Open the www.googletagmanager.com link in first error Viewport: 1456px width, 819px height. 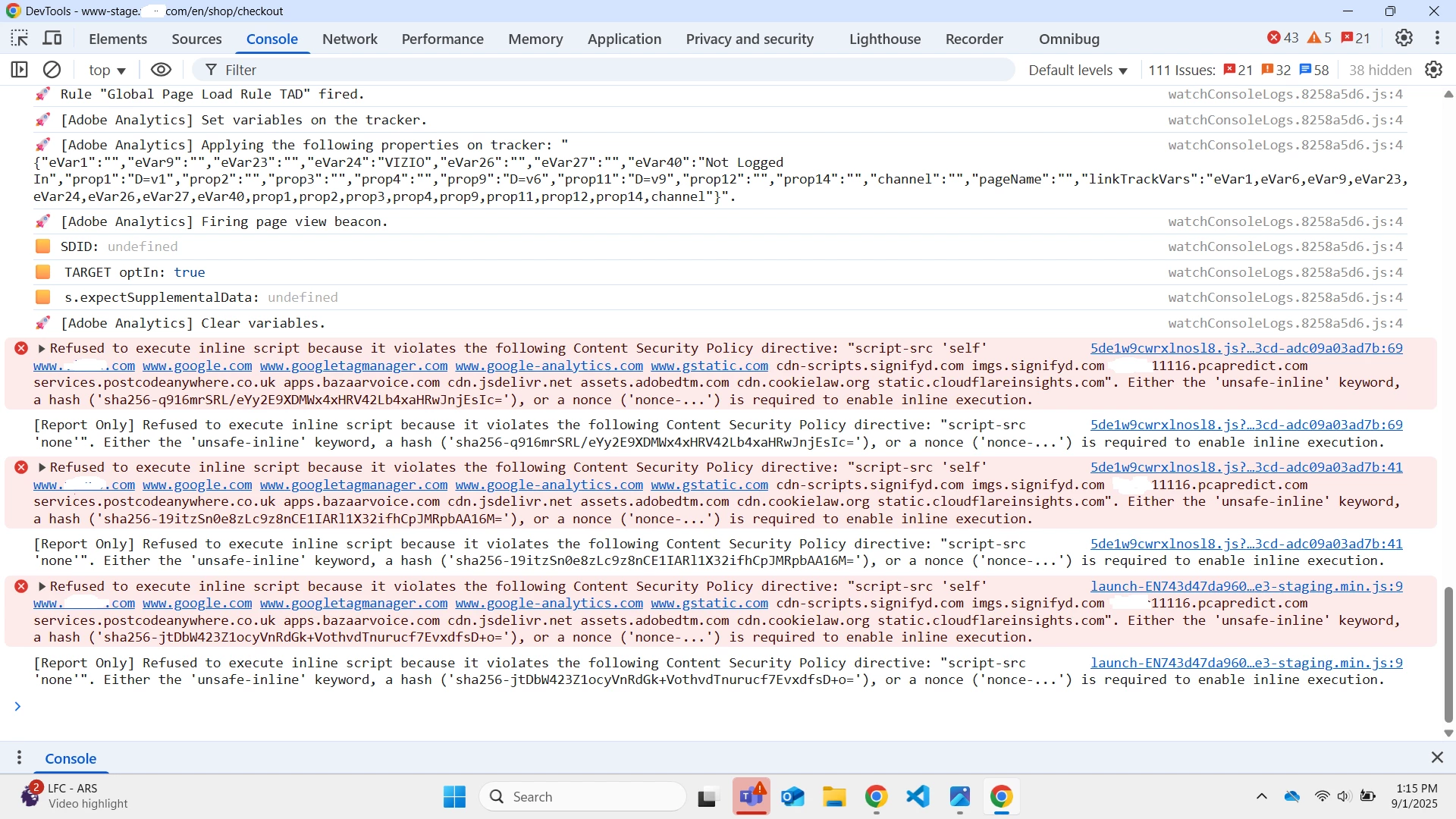pyautogui.click(x=353, y=366)
